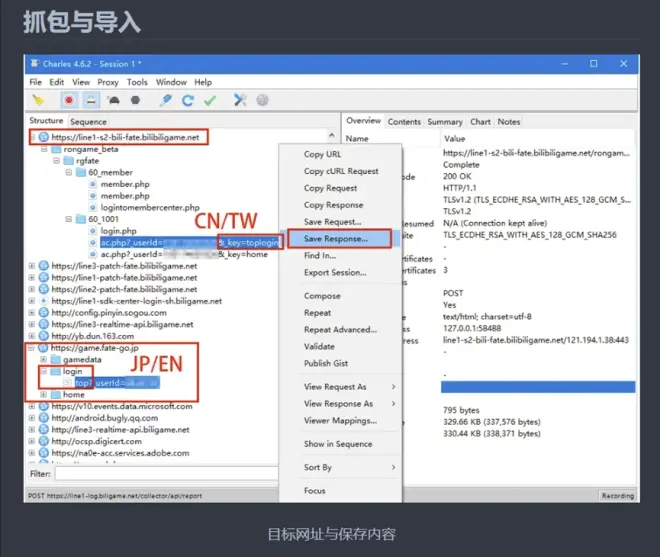Image resolution: width=660 pixels, height=557 pixels.
Task: Choose Copy cURL Request
Action: [341, 171]
